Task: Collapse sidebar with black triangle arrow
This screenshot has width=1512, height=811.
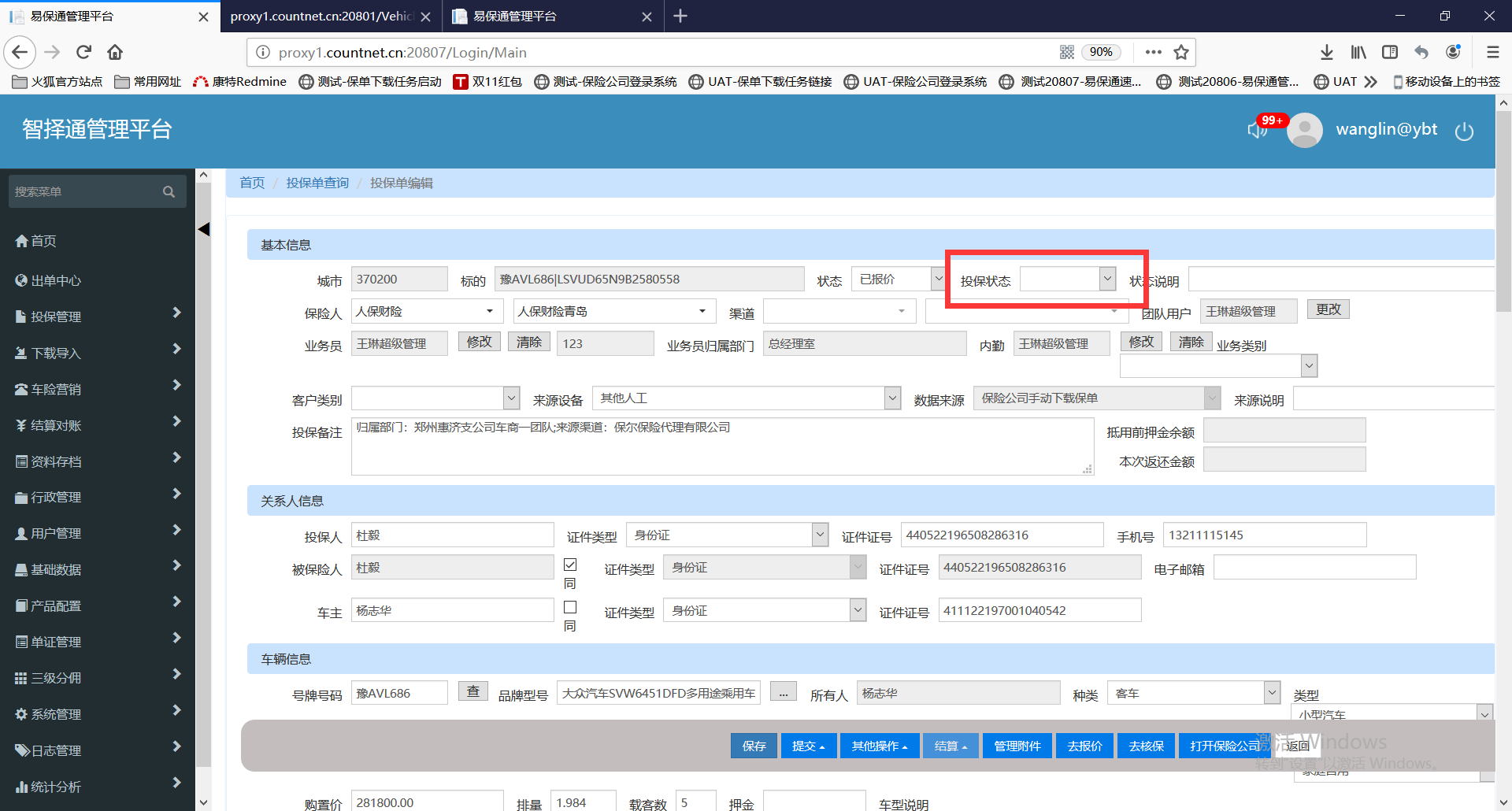Action: coord(204,229)
